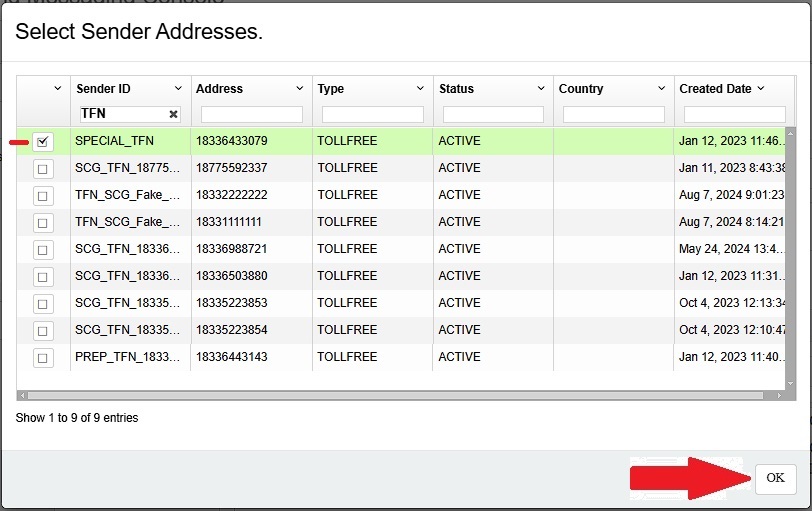Check the box for PREP_TFN address 18336443143
This screenshot has width=812, height=511.
click(x=43, y=358)
